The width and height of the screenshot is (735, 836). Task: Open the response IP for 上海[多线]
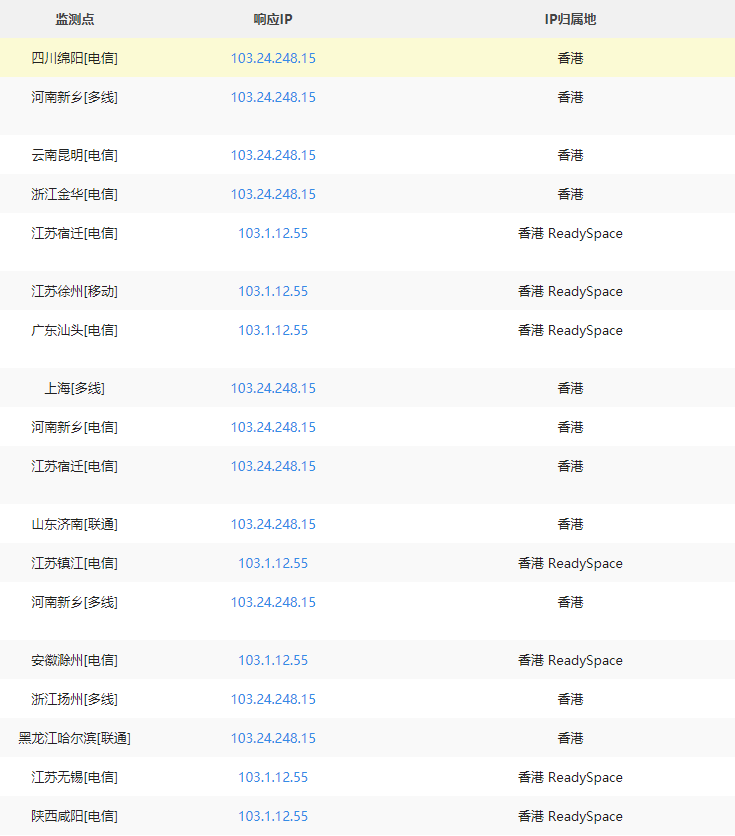tap(273, 388)
